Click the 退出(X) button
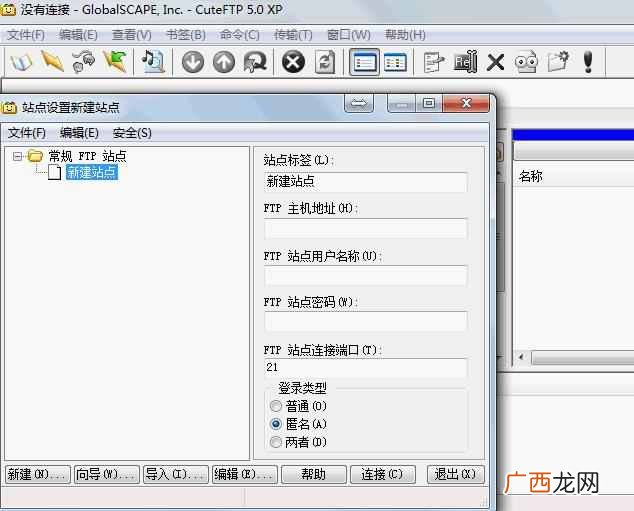 (456, 474)
